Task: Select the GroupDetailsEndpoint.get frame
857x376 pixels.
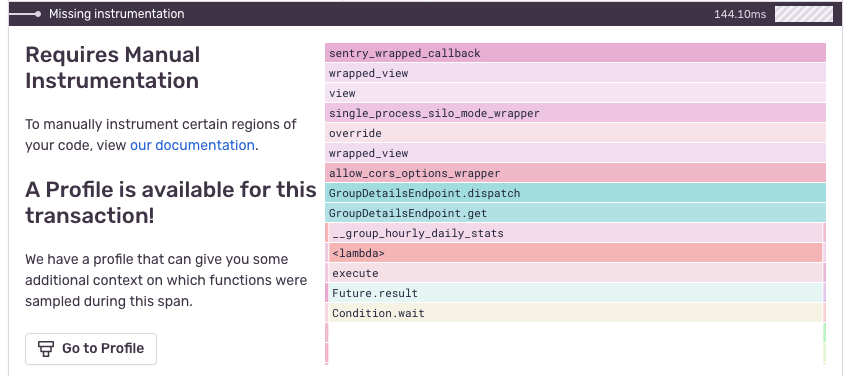Action: tap(575, 213)
